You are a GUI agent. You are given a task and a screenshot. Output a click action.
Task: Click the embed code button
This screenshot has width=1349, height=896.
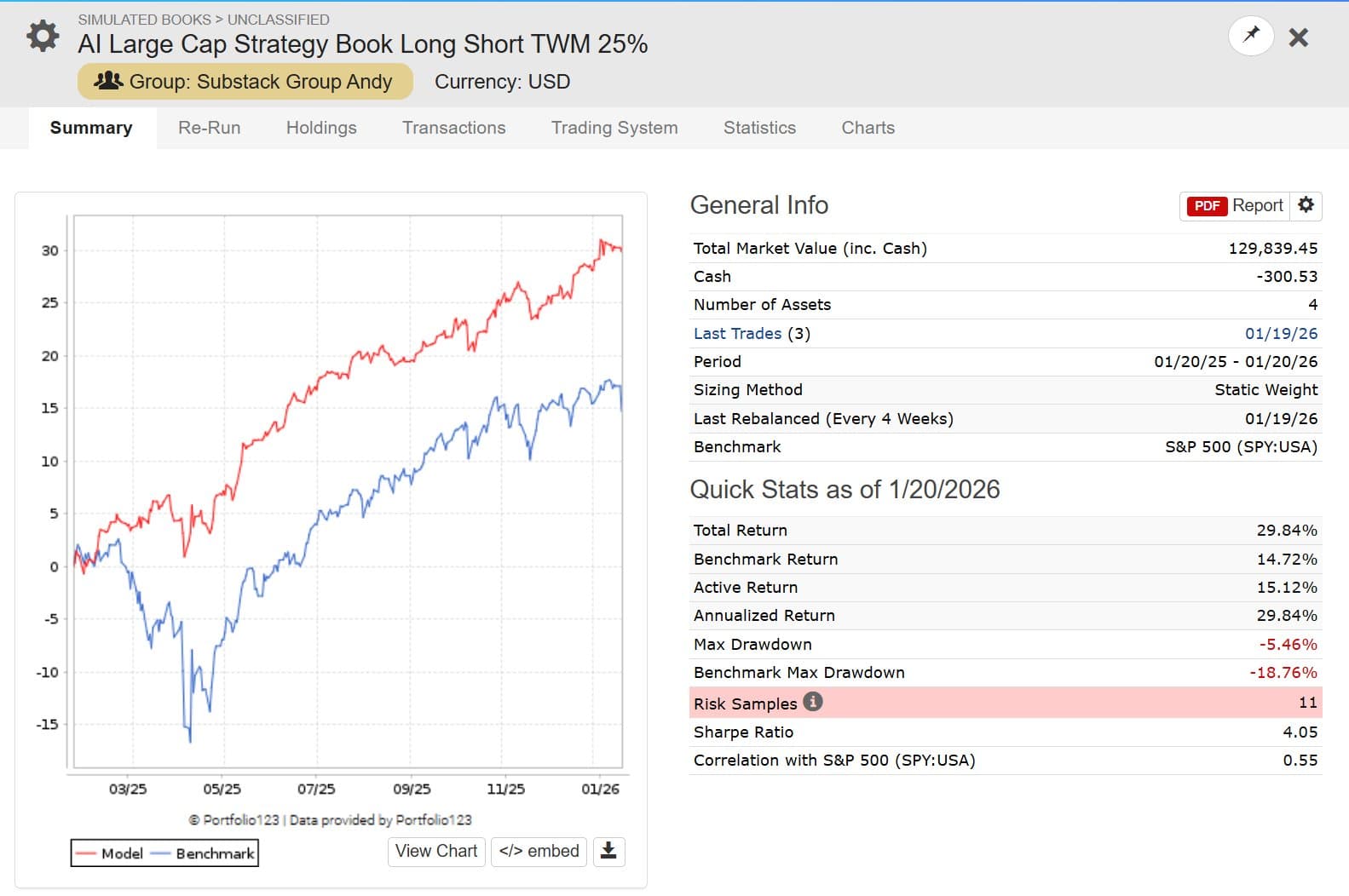(539, 851)
